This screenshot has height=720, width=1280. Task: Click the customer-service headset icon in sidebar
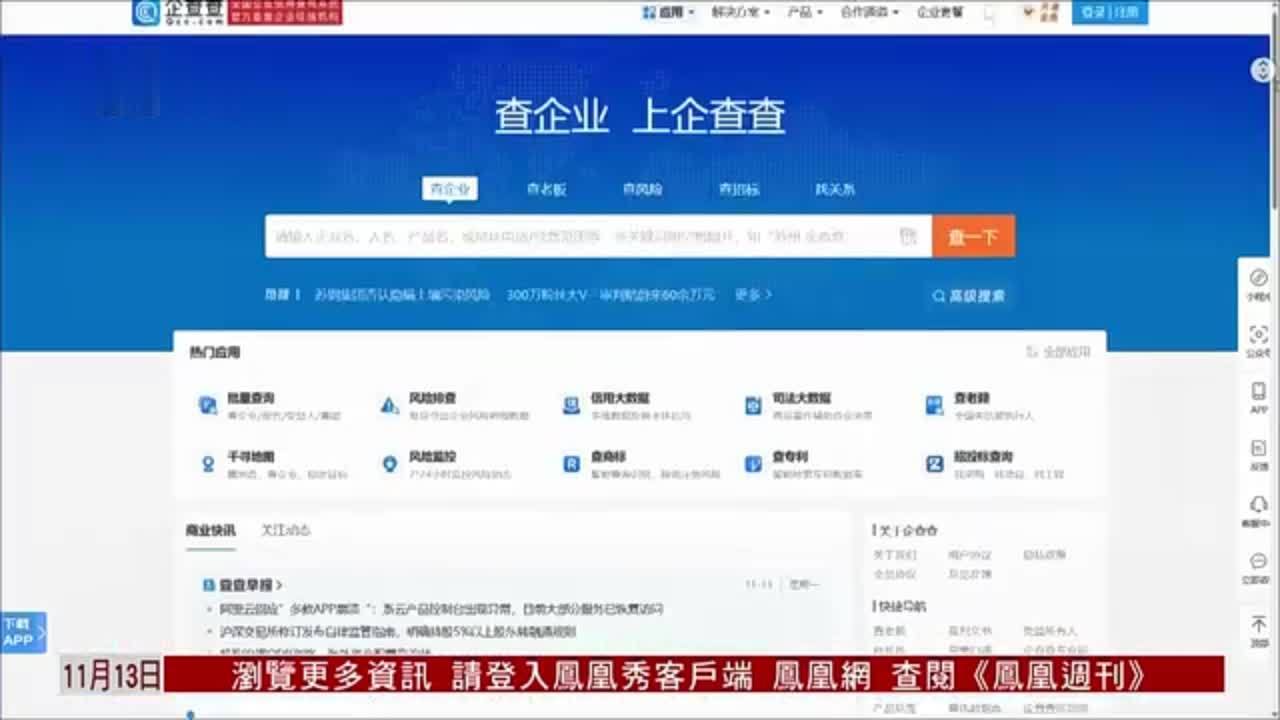point(1259,505)
